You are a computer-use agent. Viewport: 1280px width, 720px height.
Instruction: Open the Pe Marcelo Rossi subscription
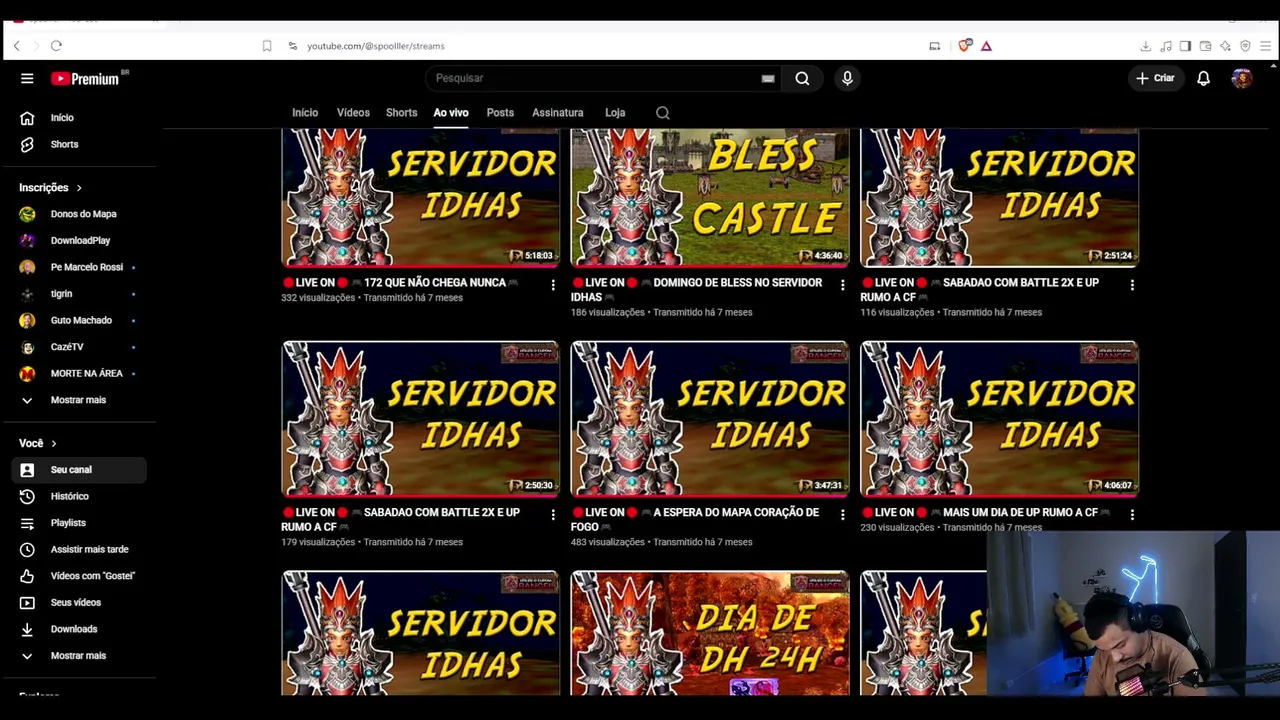point(80,267)
